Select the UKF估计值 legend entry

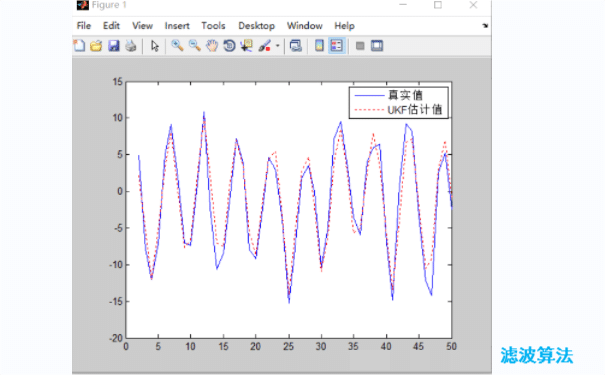(399, 110)
